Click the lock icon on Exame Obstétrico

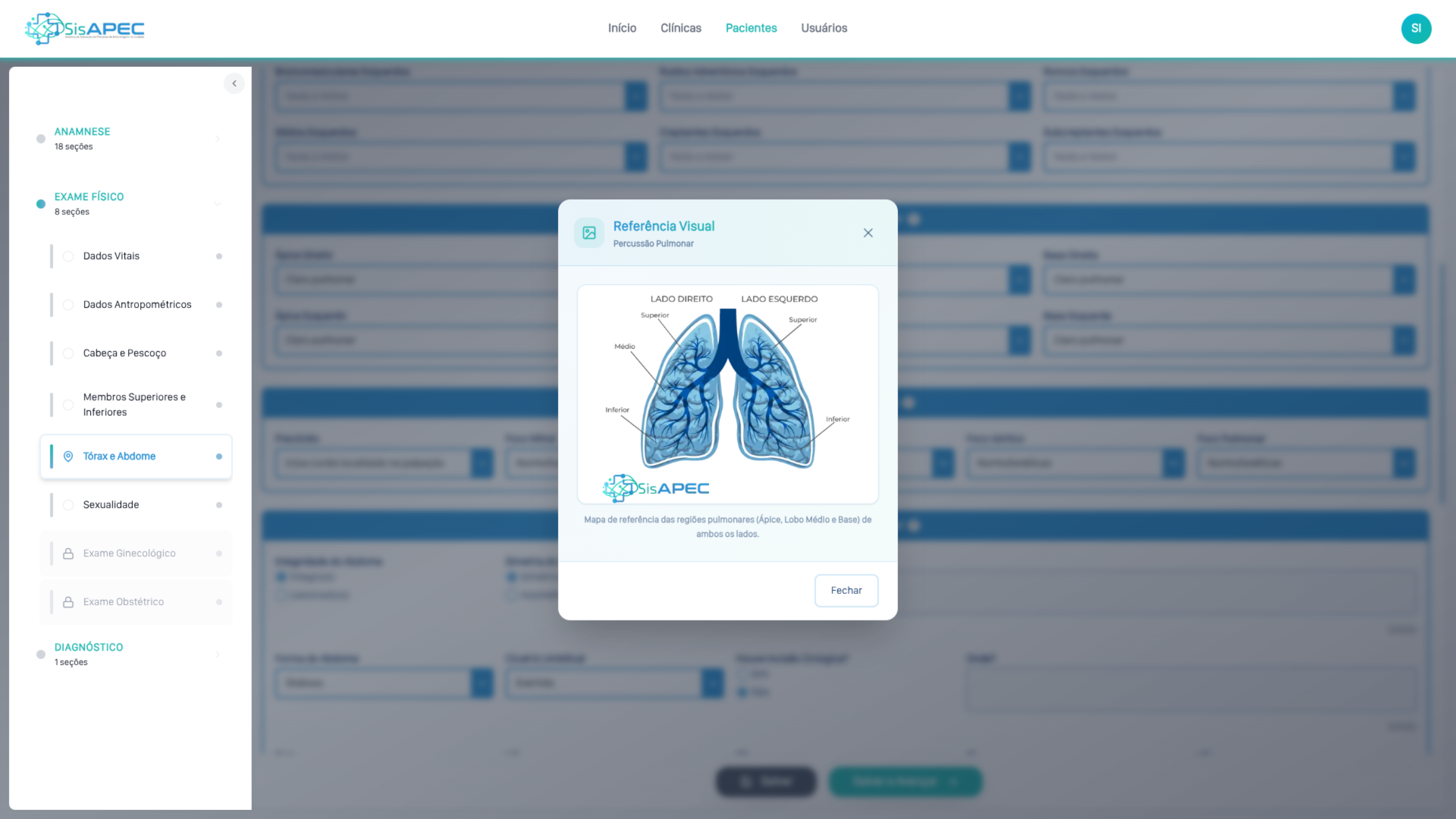pyautogui.click(x=69, y=602)
